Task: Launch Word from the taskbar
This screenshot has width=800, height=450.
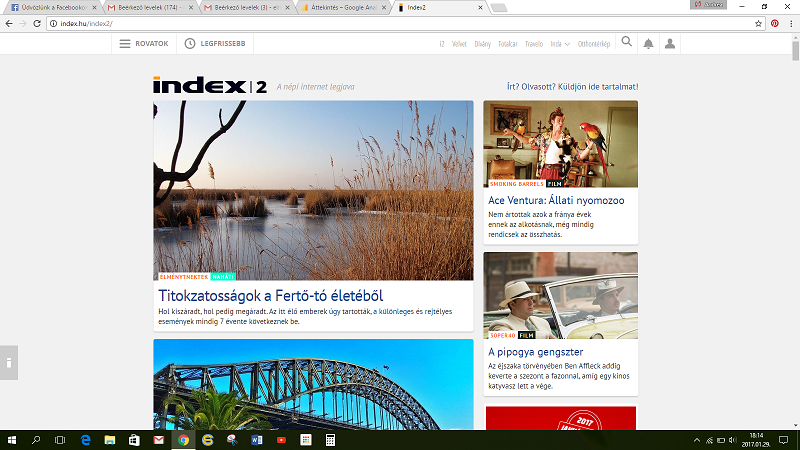Action: click(256, 439)
